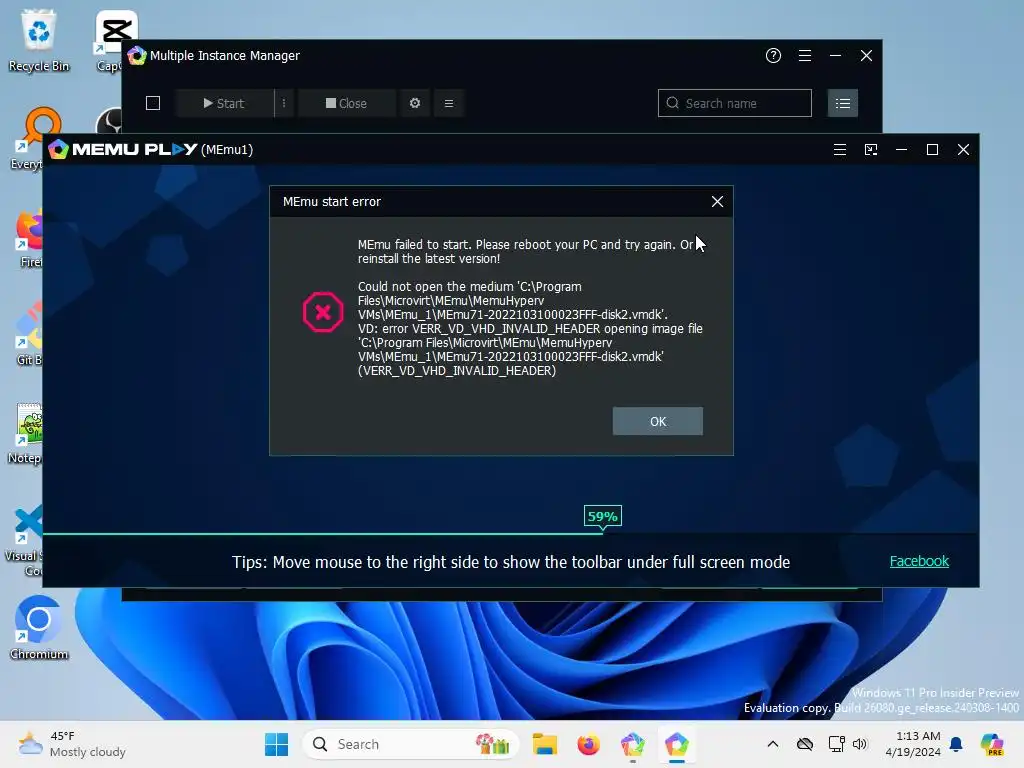Open Firefox from taskbar

588,744
